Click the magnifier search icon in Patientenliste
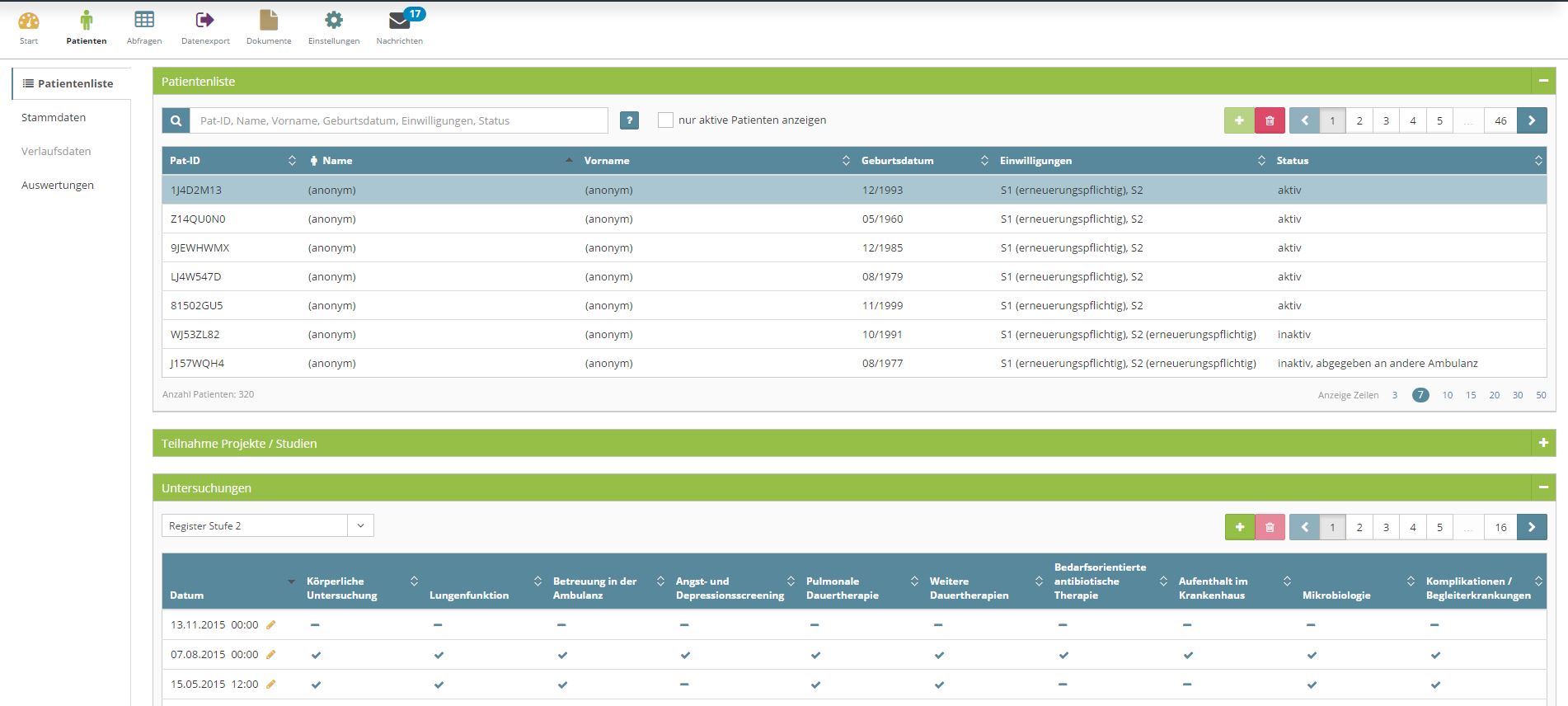 point(176,120)
